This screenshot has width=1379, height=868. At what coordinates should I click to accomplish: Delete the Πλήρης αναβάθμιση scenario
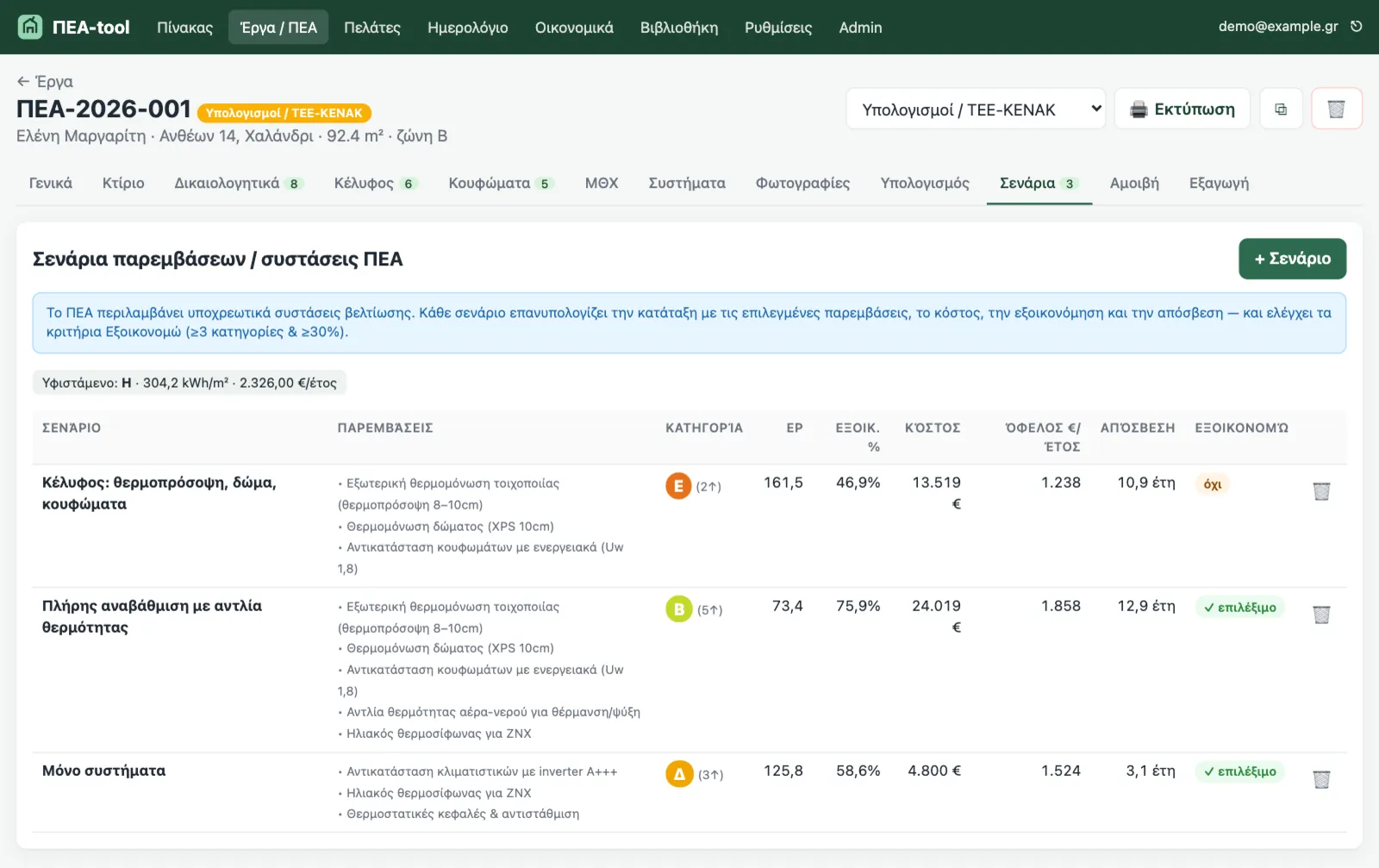pyautogui.click(x=1321, y=615)
